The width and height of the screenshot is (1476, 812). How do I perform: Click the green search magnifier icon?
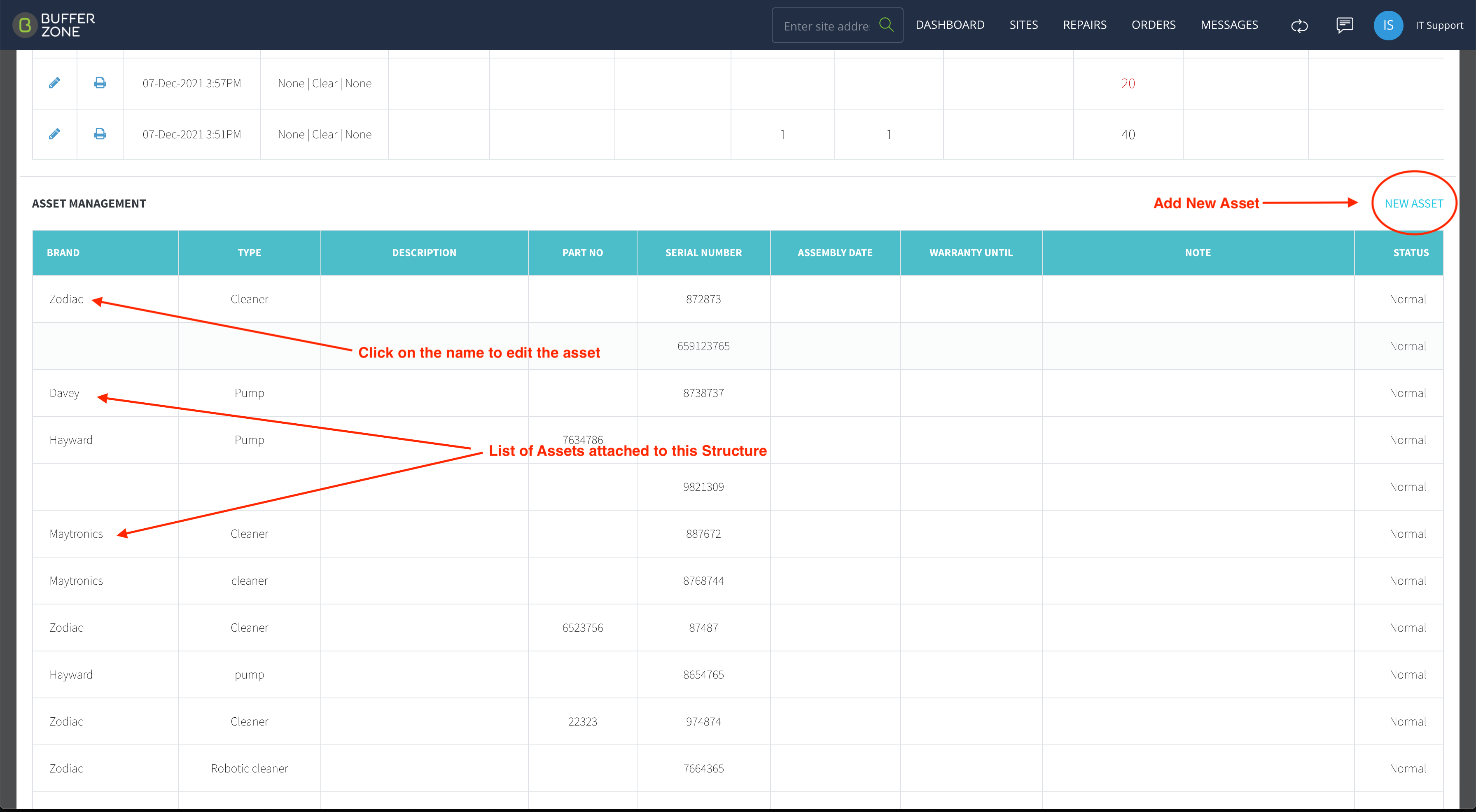point(886,25)
